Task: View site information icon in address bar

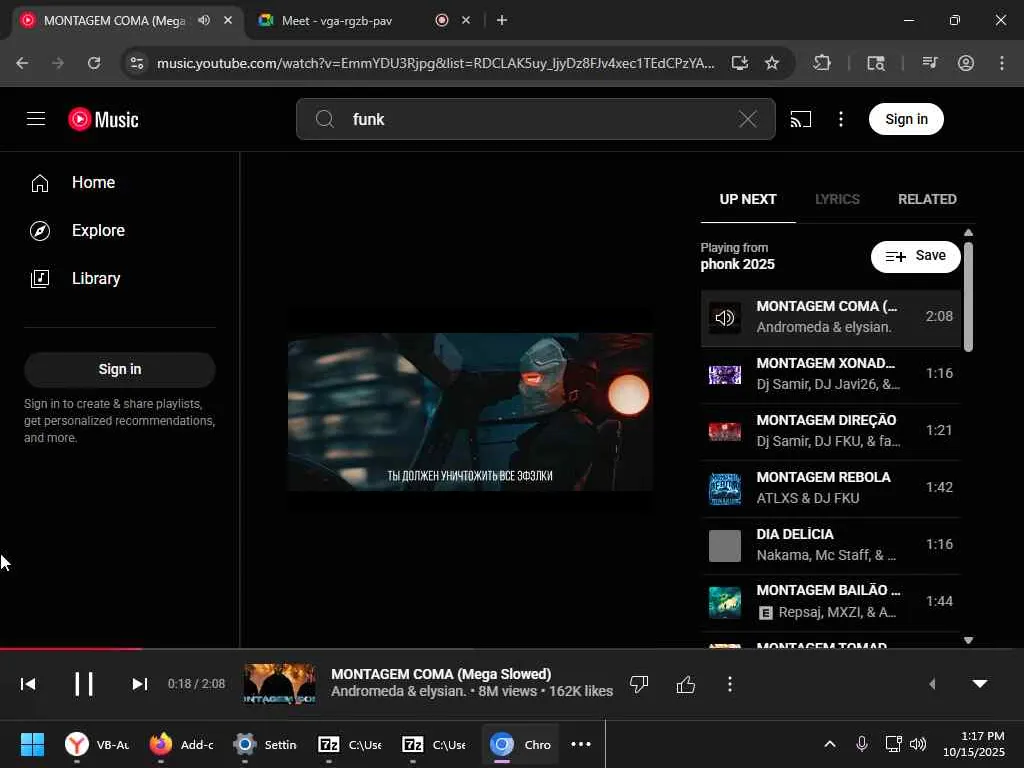Action: 136,63
